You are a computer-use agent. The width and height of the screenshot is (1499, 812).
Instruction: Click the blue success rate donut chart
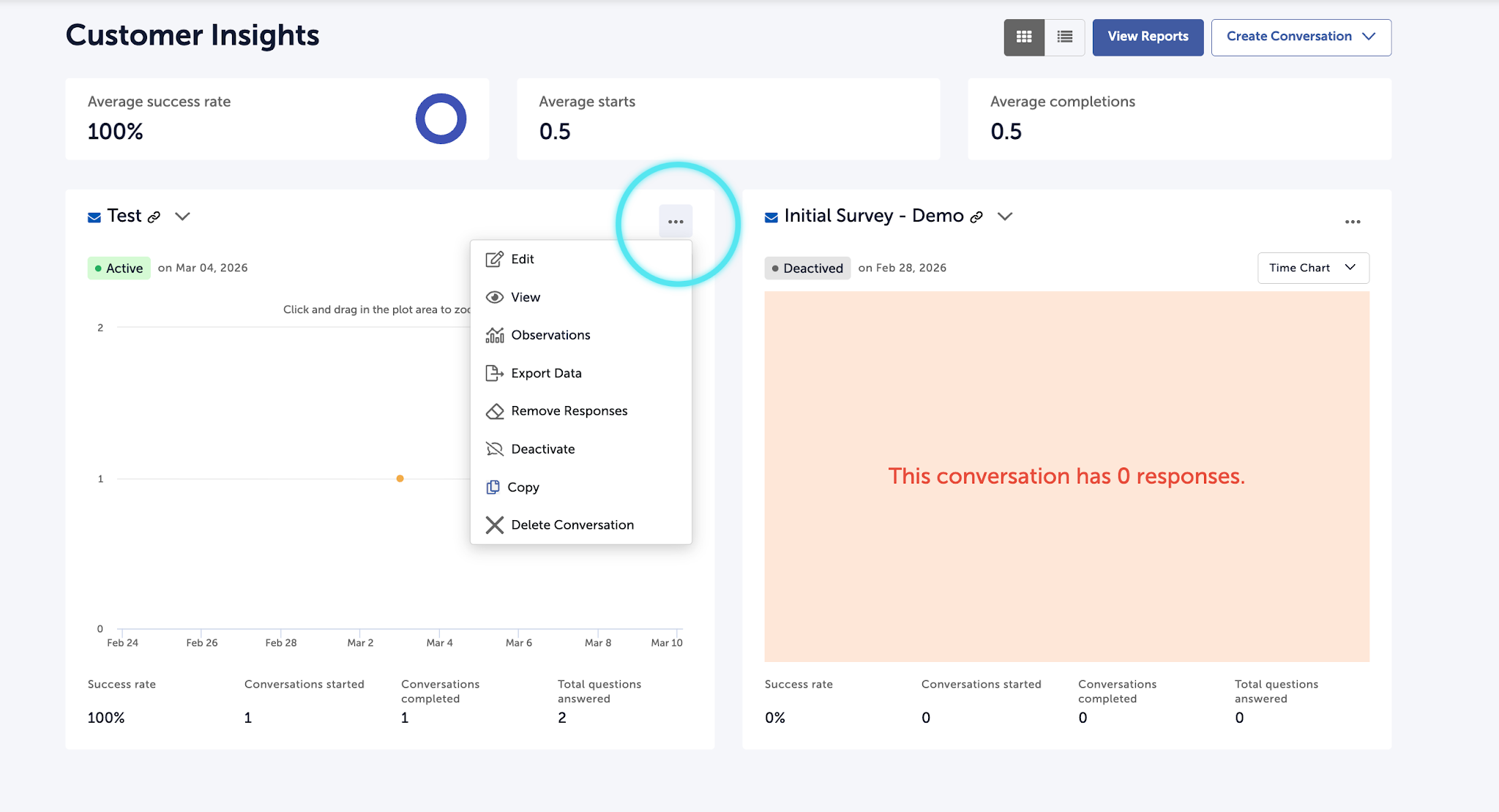[441, 119]
